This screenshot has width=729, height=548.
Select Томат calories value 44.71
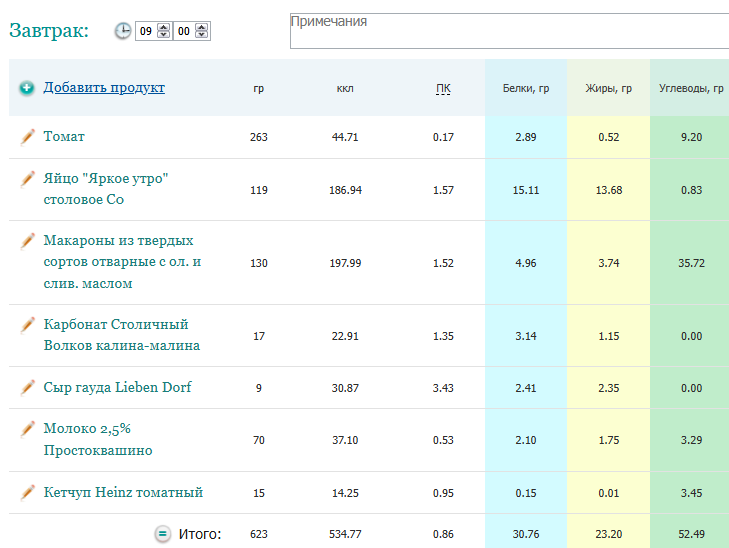345,137
